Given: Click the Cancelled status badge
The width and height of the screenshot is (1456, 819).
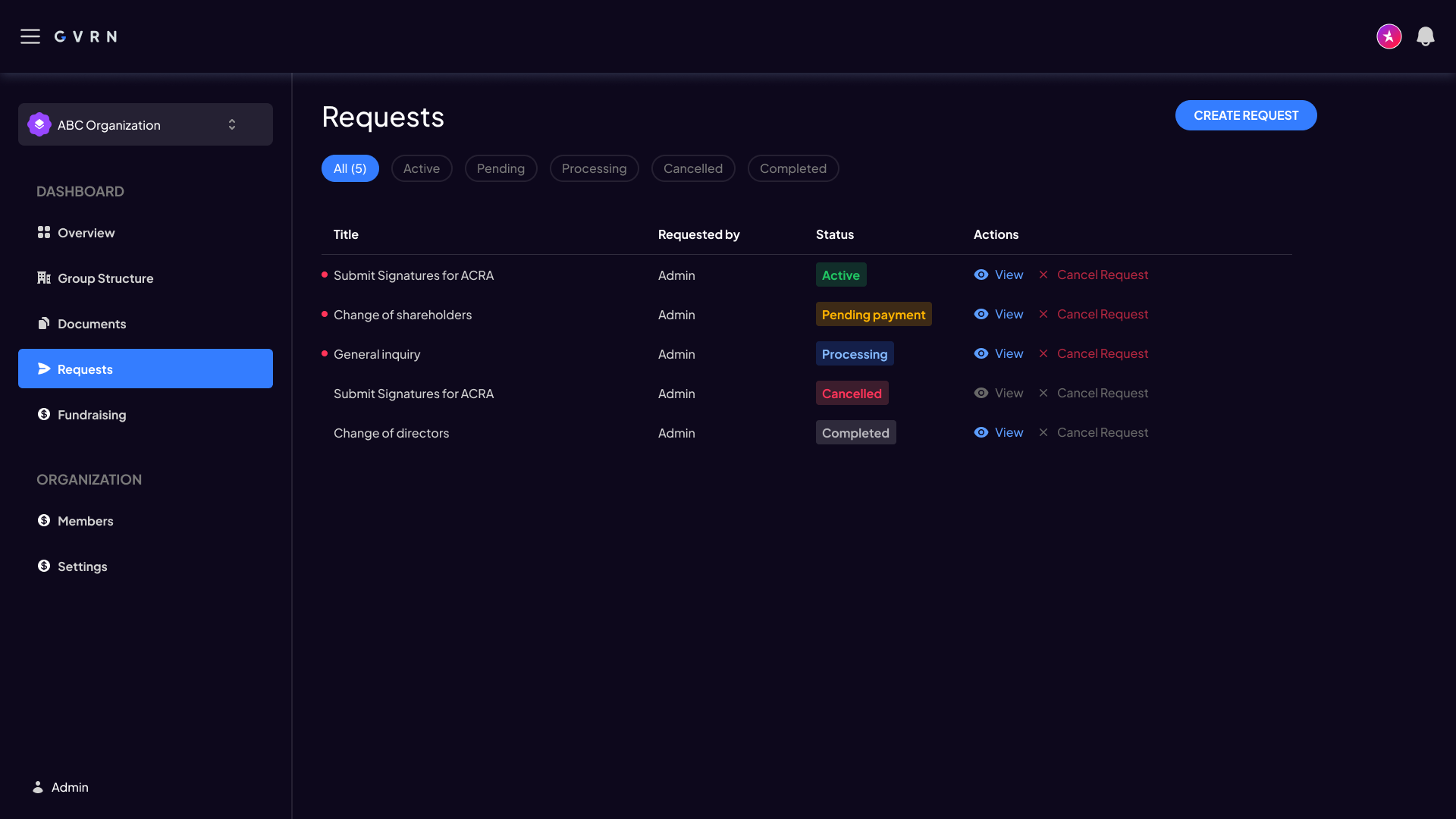Looking at the screenshot, I should [852, 393].
